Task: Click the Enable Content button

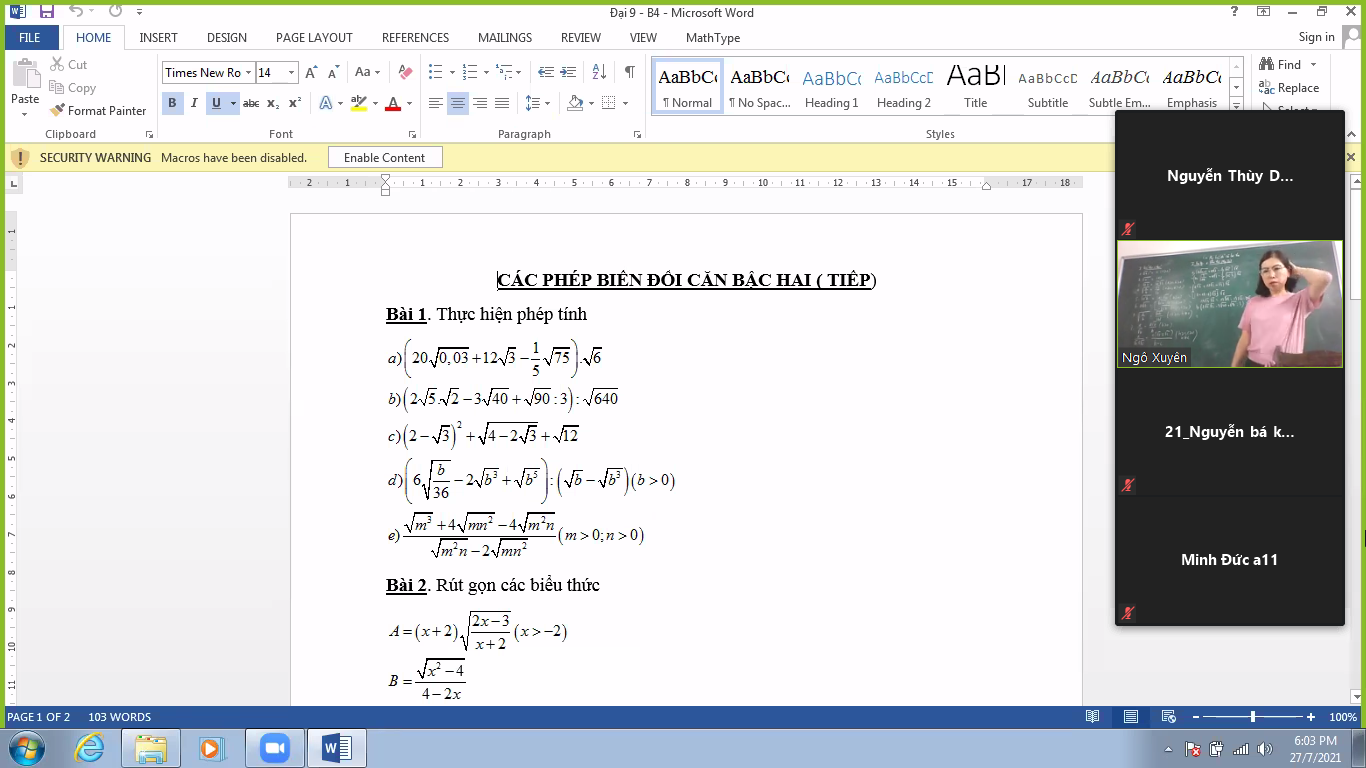Action: [384, 158]
